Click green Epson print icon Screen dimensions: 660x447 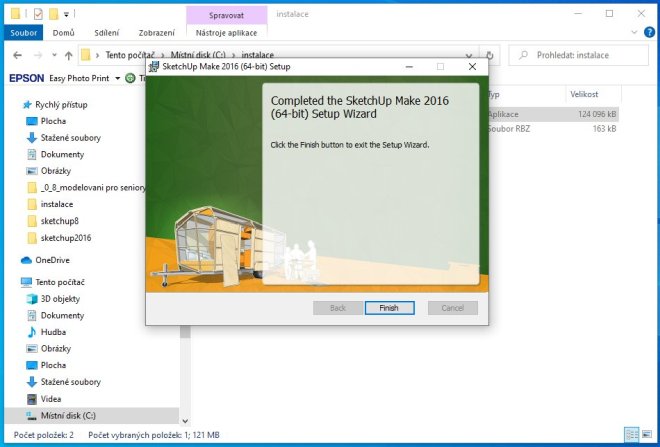pos(130,78)
